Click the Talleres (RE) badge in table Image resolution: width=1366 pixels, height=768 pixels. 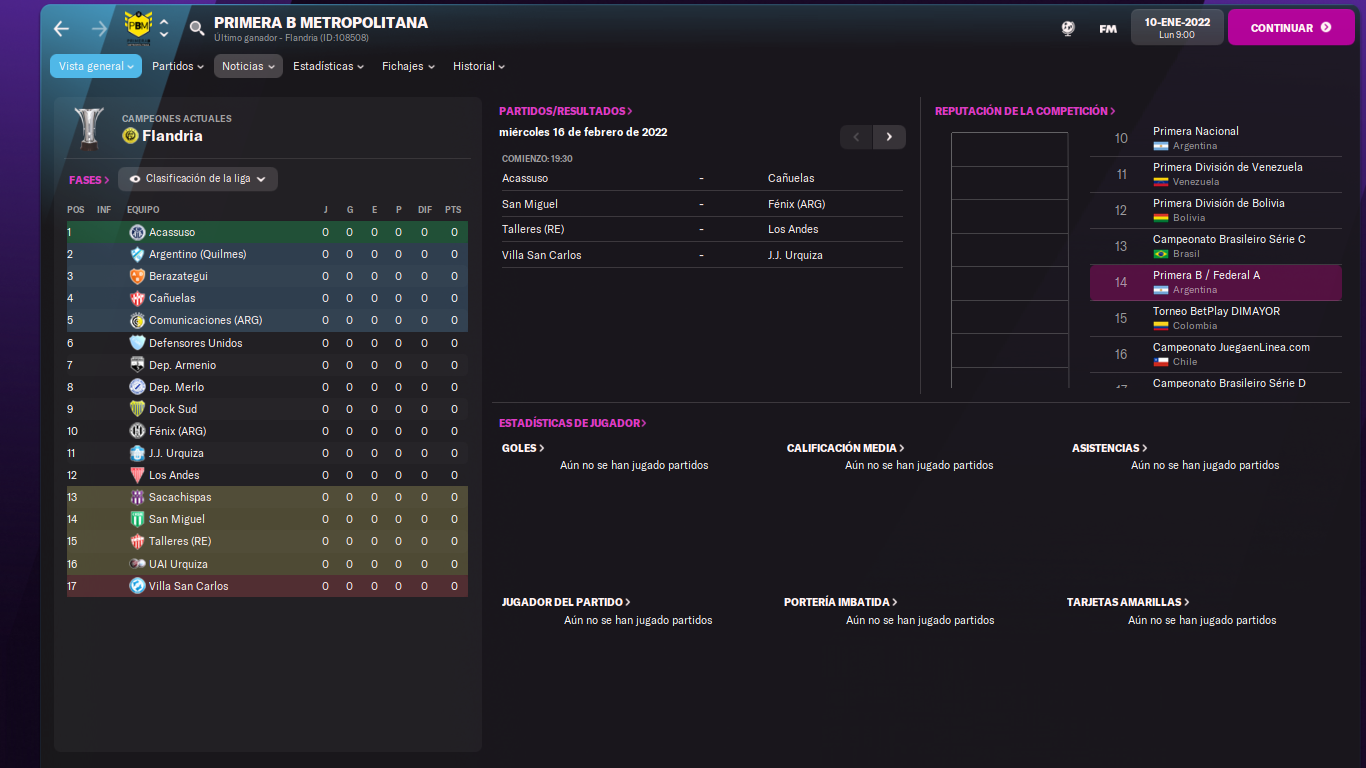coord(137,541)
